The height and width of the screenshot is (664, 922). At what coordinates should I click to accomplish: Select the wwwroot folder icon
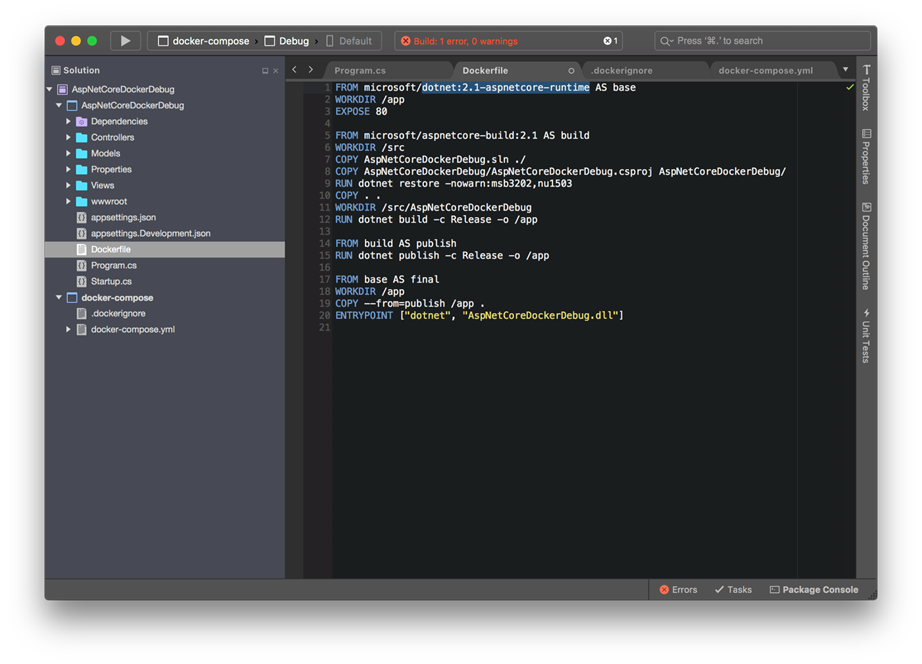(82, 201)
